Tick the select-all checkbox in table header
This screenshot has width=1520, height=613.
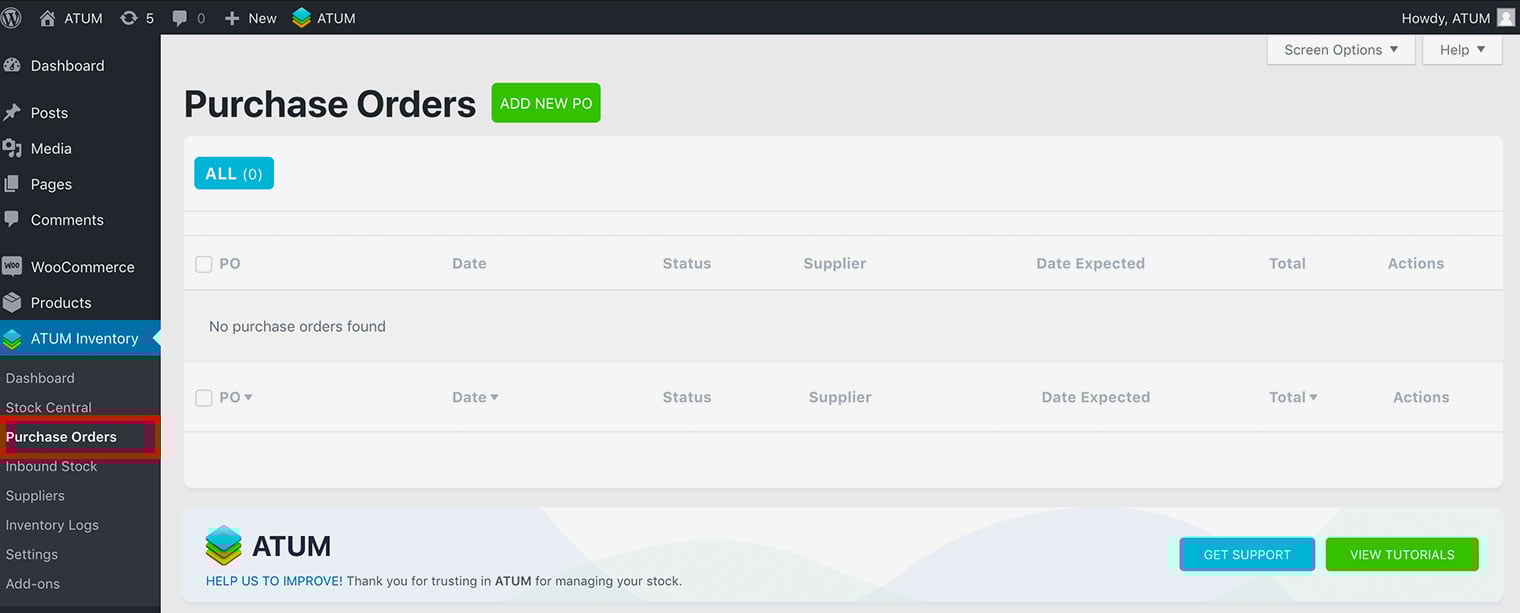(204, 264)
